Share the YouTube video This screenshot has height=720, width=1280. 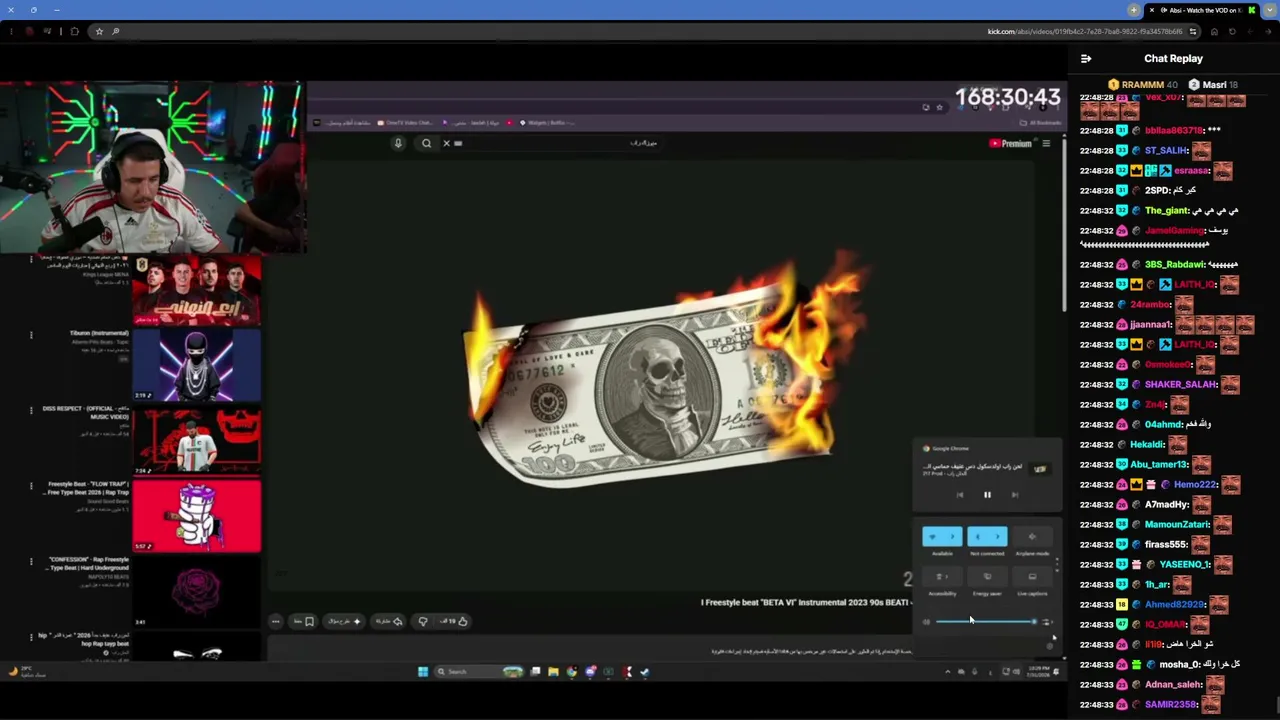point(389,621)
